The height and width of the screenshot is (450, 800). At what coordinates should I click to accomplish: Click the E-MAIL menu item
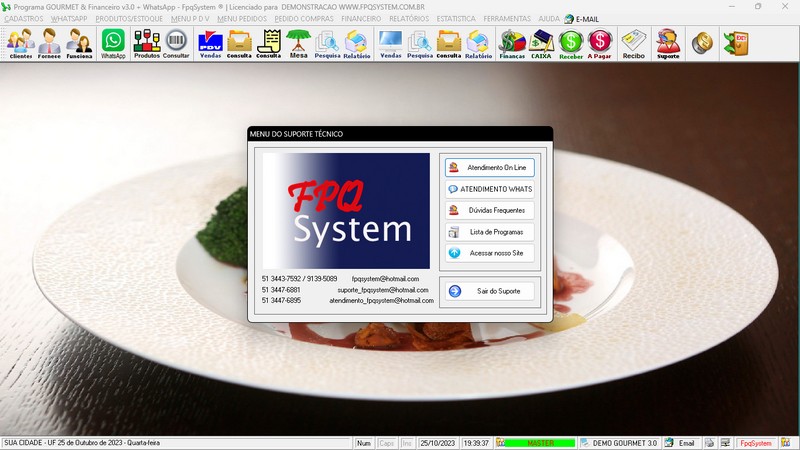[582, 19]
